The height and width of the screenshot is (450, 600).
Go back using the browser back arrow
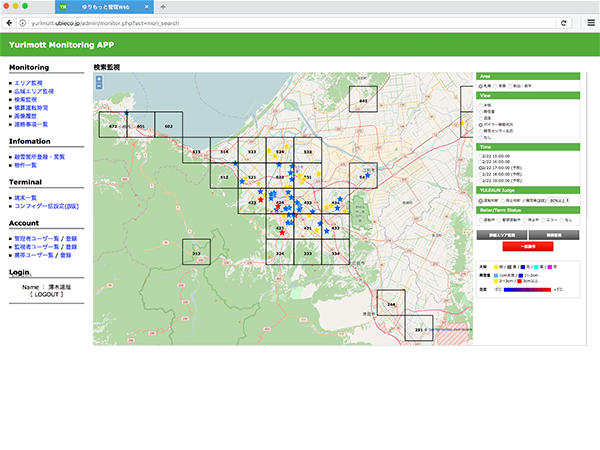point(9,22)
